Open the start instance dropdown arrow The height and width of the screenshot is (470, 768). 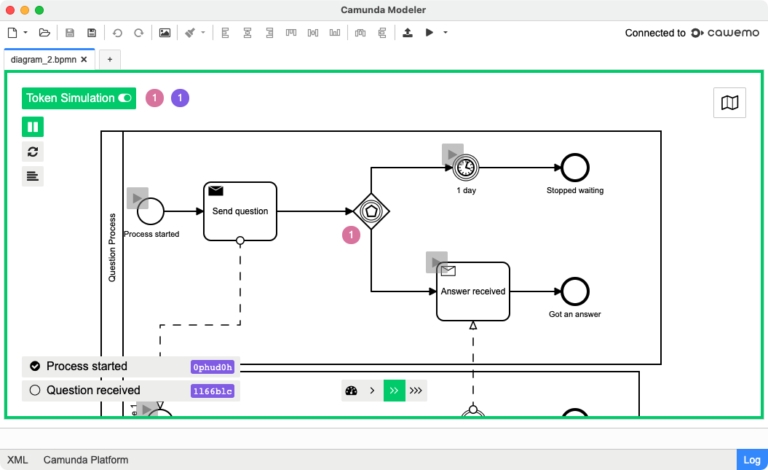[445, 33]
